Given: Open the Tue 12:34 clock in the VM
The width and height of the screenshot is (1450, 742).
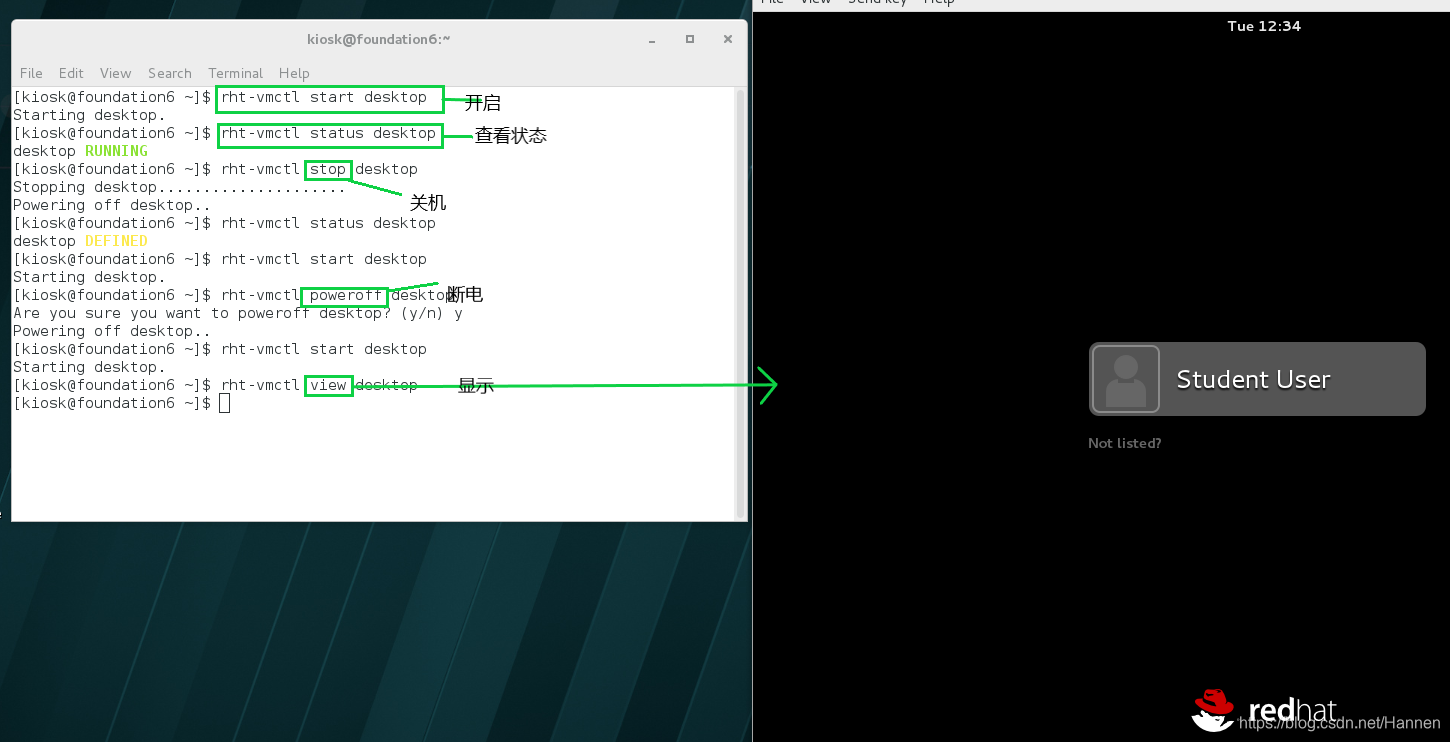Looking at the screenshot, I should pyautogui.click(x=1264, y=26).
